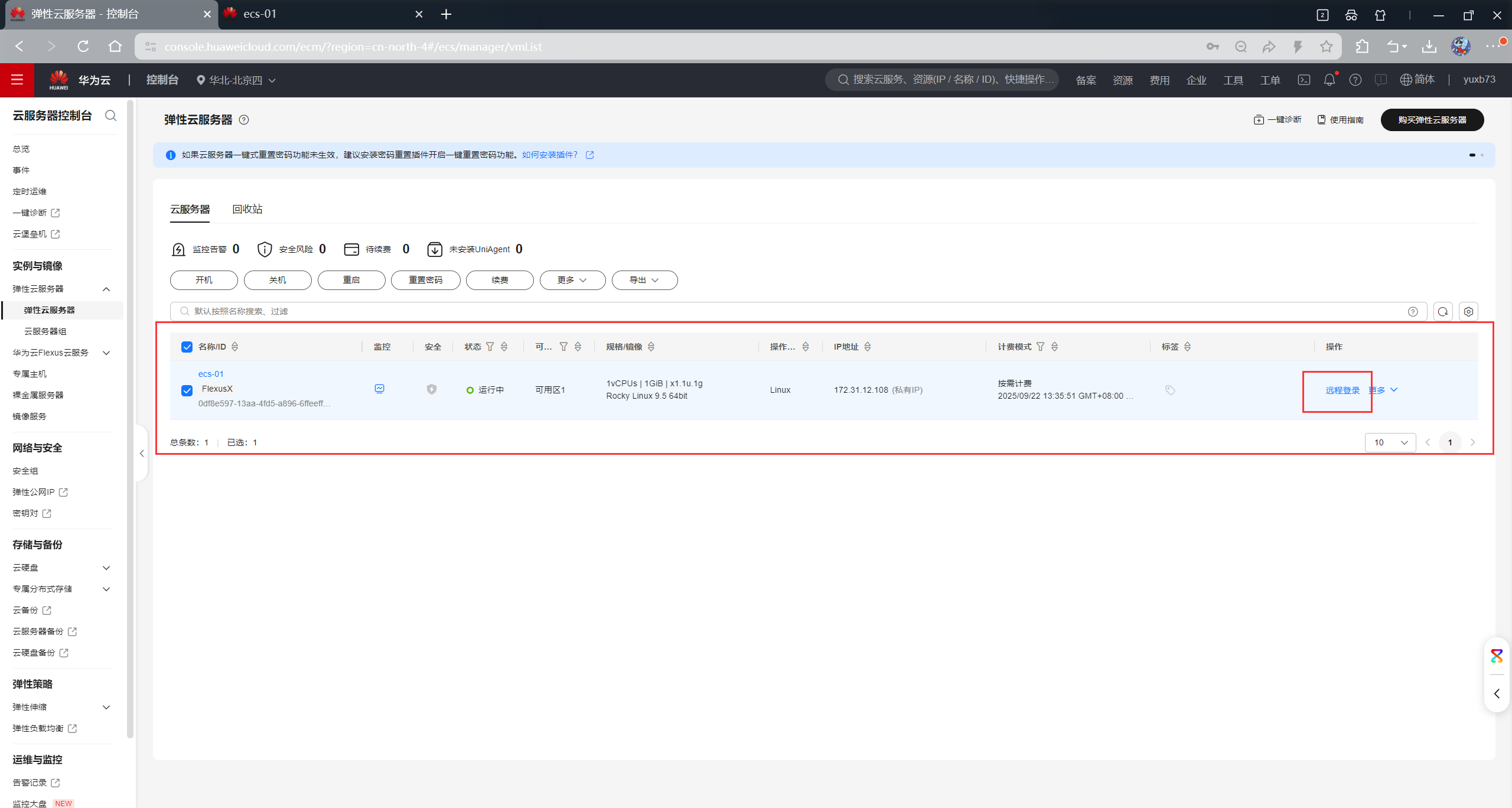Screen dimensions: 1512x808
Task: Expand the 导出 export dropdown
Action: [x=644, y=280]
